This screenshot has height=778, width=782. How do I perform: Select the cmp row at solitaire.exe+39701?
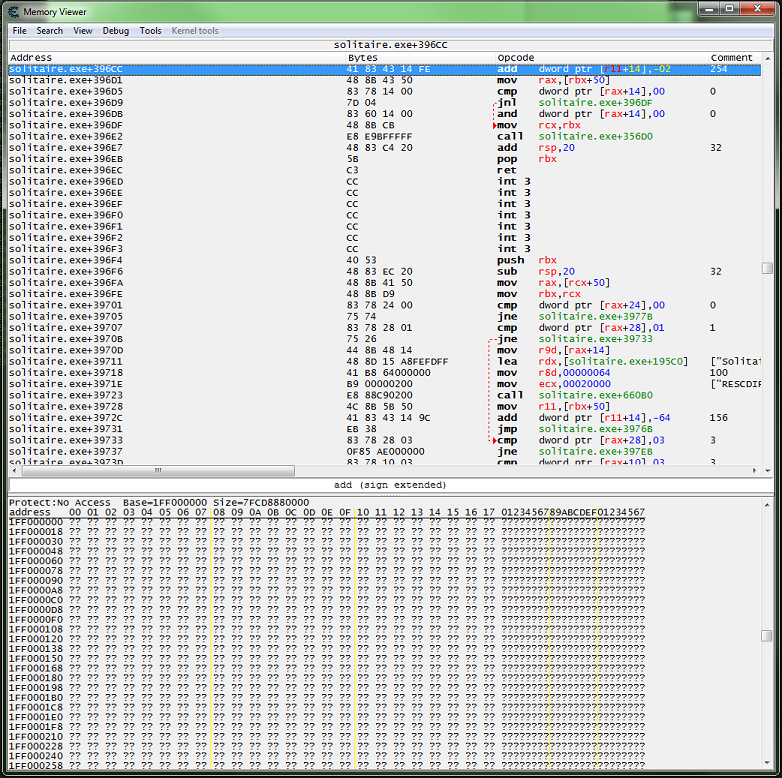point(385,305)
